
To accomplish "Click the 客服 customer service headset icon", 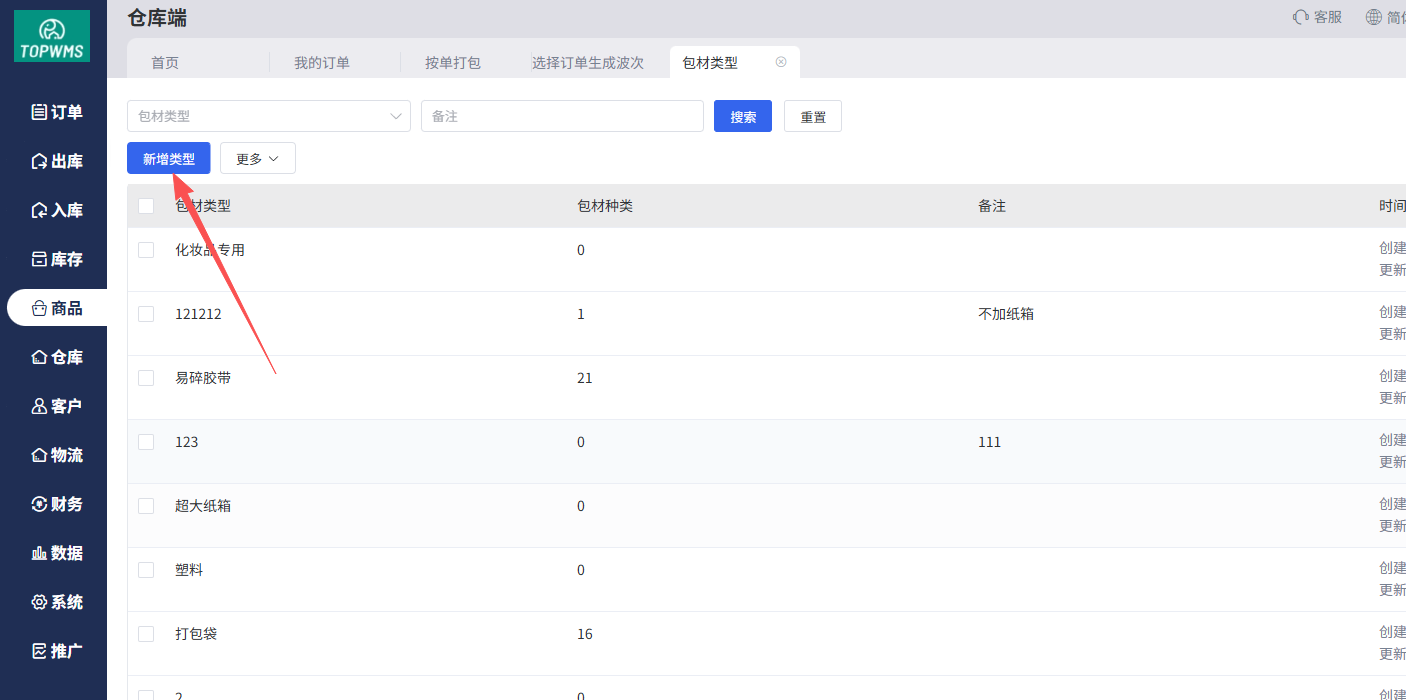I will coord(1301,17).
